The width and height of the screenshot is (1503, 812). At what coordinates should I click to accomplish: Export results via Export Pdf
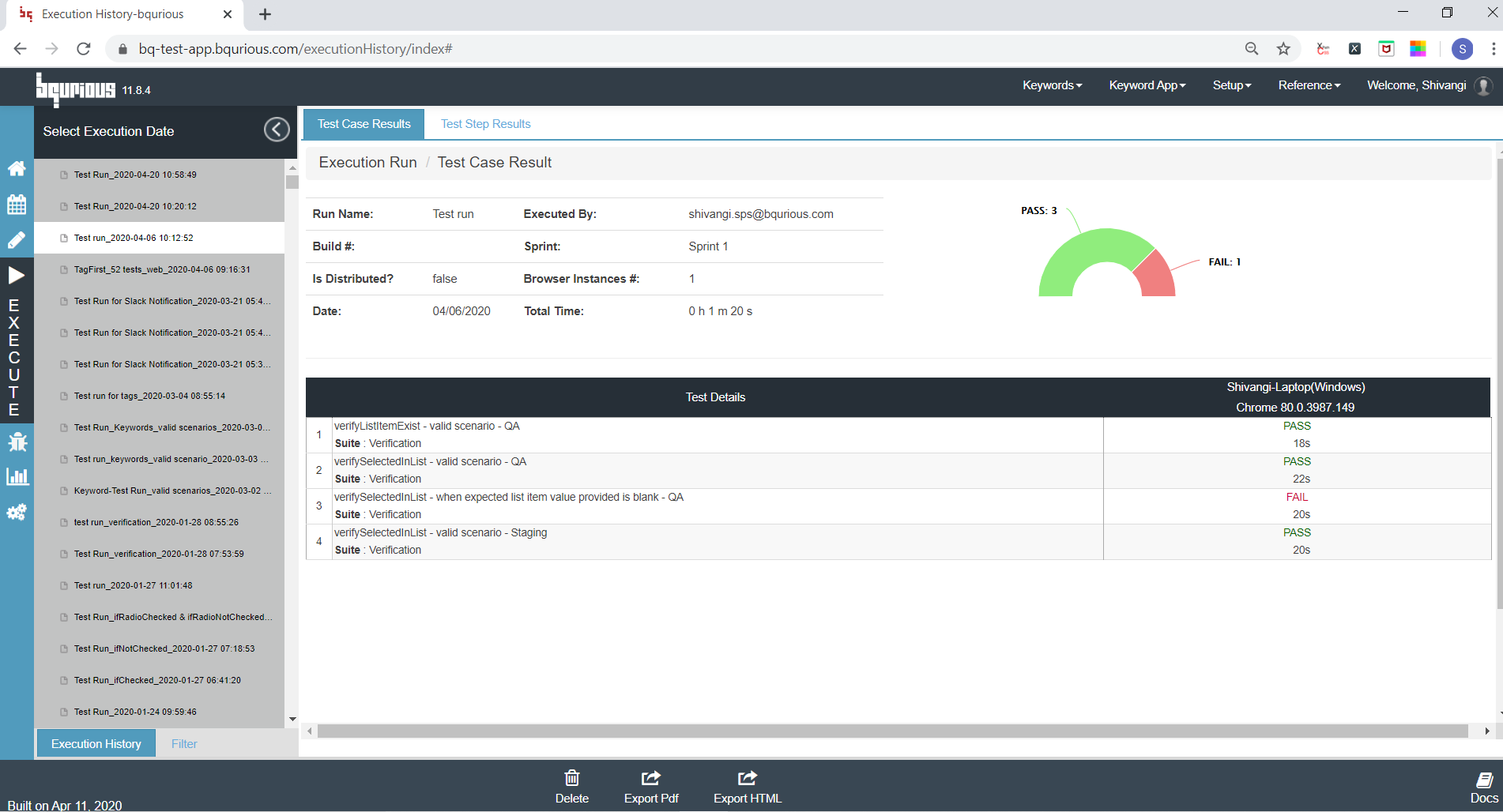pos(651,787)
